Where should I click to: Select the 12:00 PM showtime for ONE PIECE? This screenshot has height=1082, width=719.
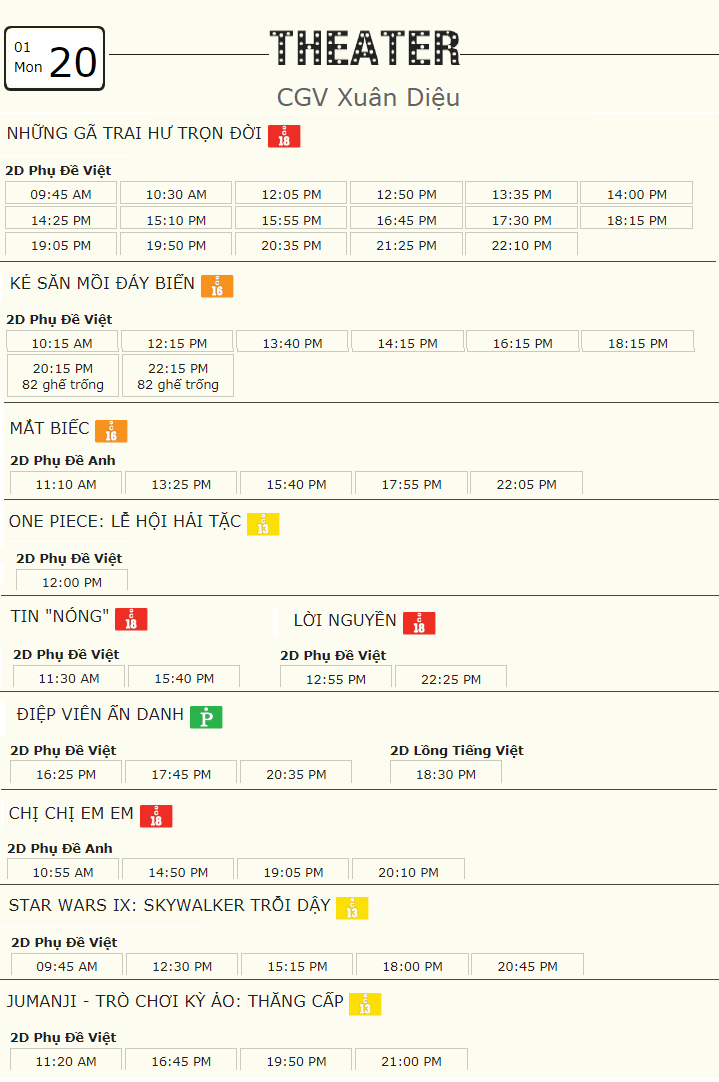[x=72, y=581]
